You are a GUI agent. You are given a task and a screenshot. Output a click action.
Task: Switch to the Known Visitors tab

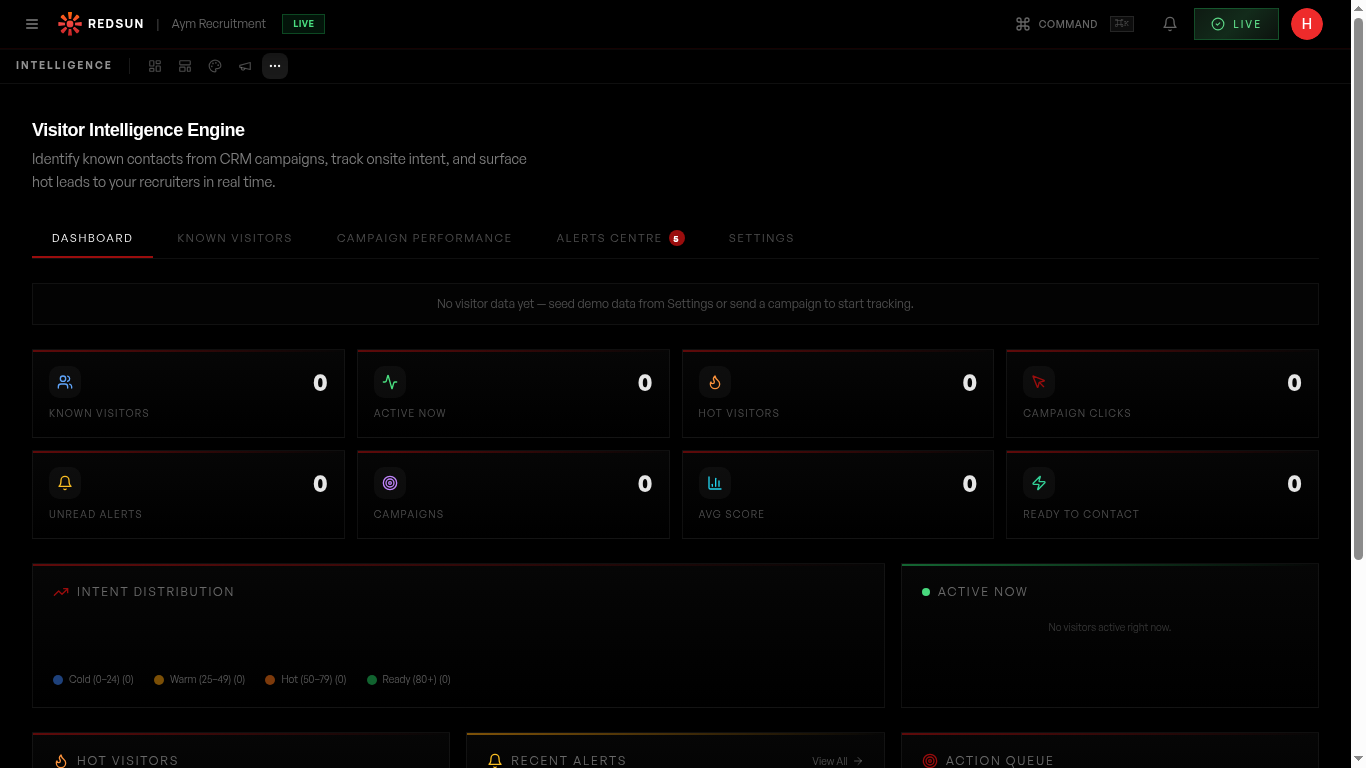234,238
